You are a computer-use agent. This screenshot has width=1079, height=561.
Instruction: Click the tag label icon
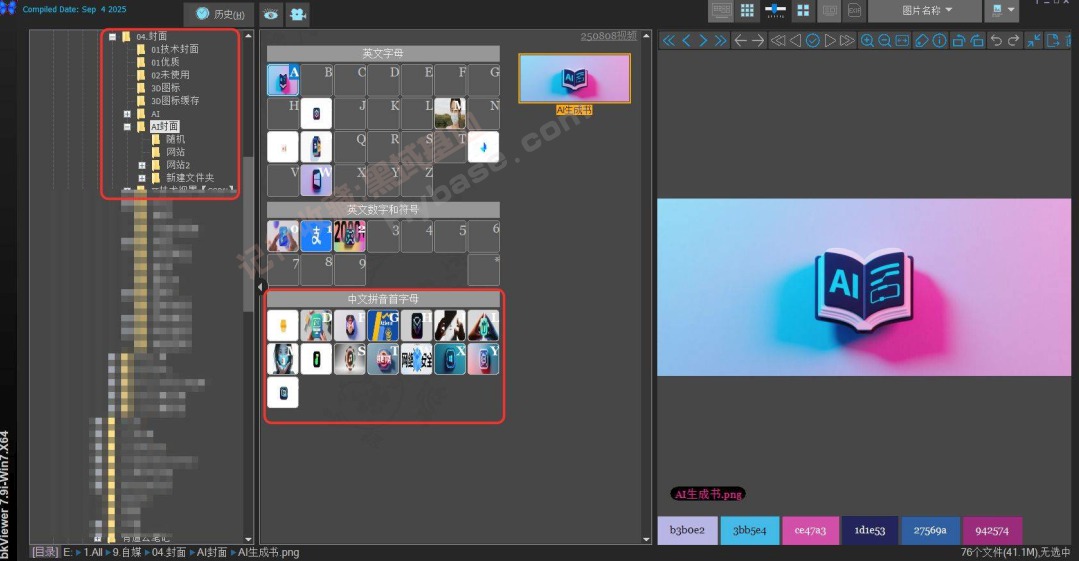click(921, 41)
